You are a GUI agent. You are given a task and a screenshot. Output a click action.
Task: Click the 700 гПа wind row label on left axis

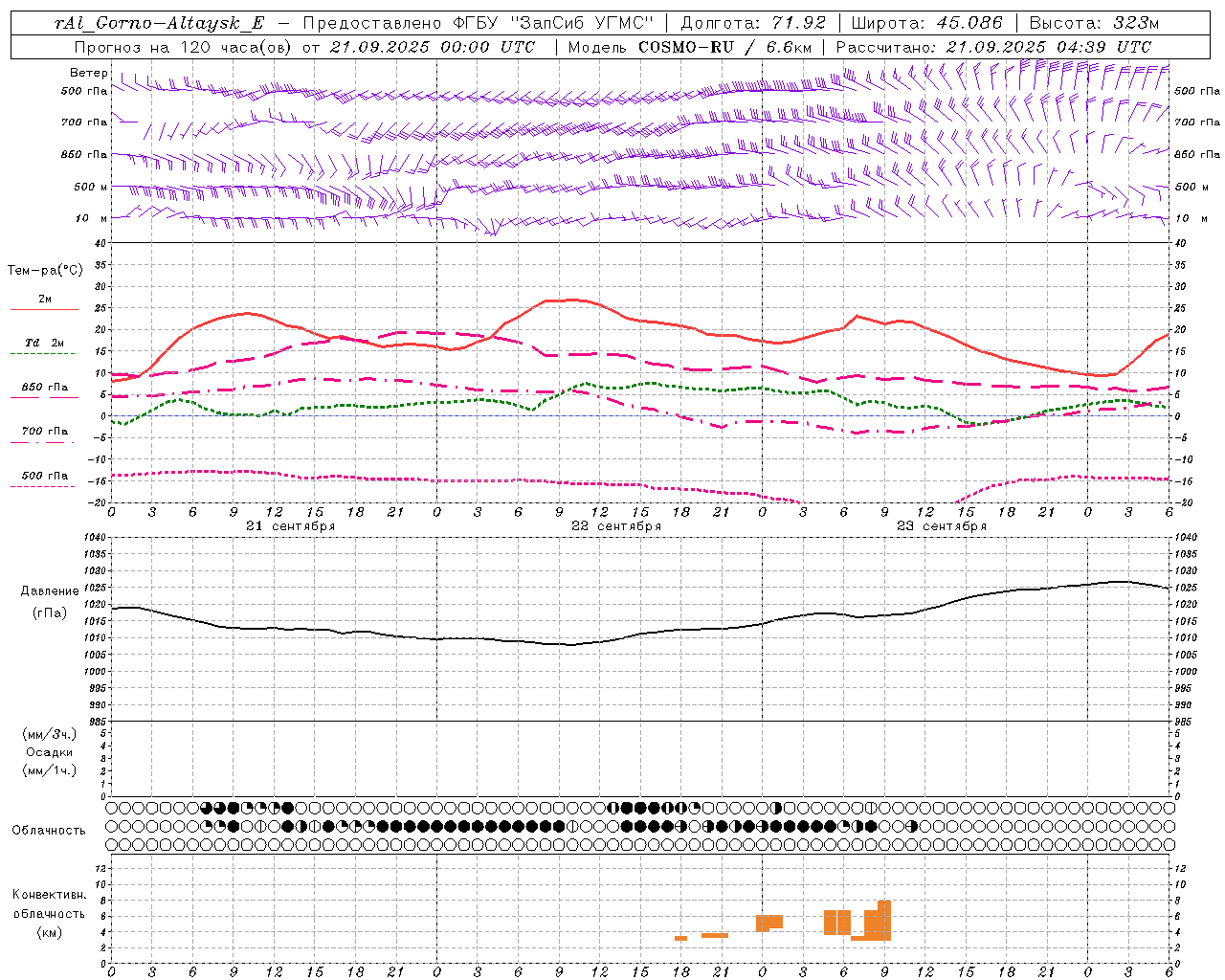84,122
